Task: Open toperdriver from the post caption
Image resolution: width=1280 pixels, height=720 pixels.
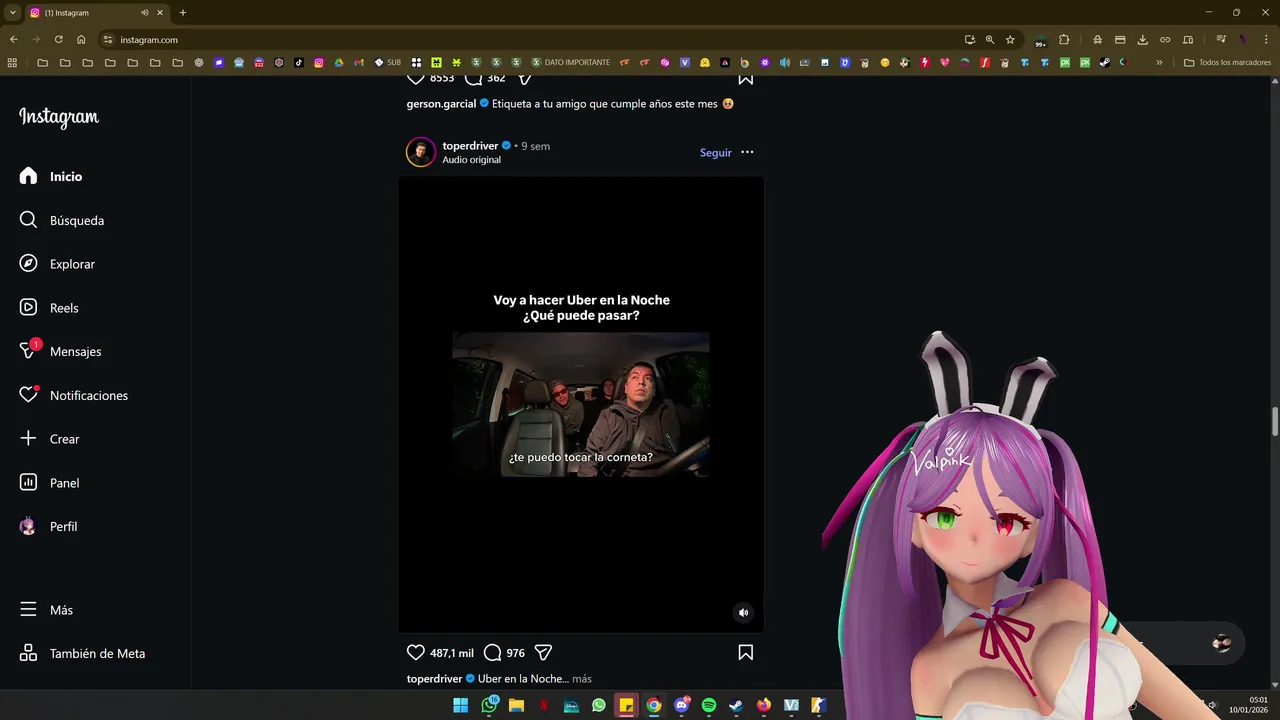Action: tap(435, 679)
